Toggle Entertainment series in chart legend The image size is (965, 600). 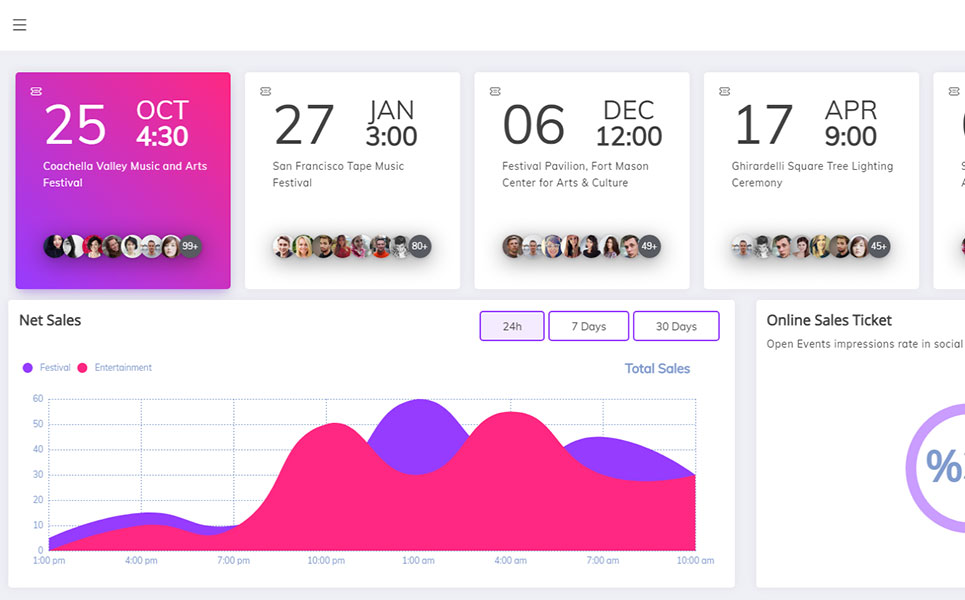coord(114,367)
